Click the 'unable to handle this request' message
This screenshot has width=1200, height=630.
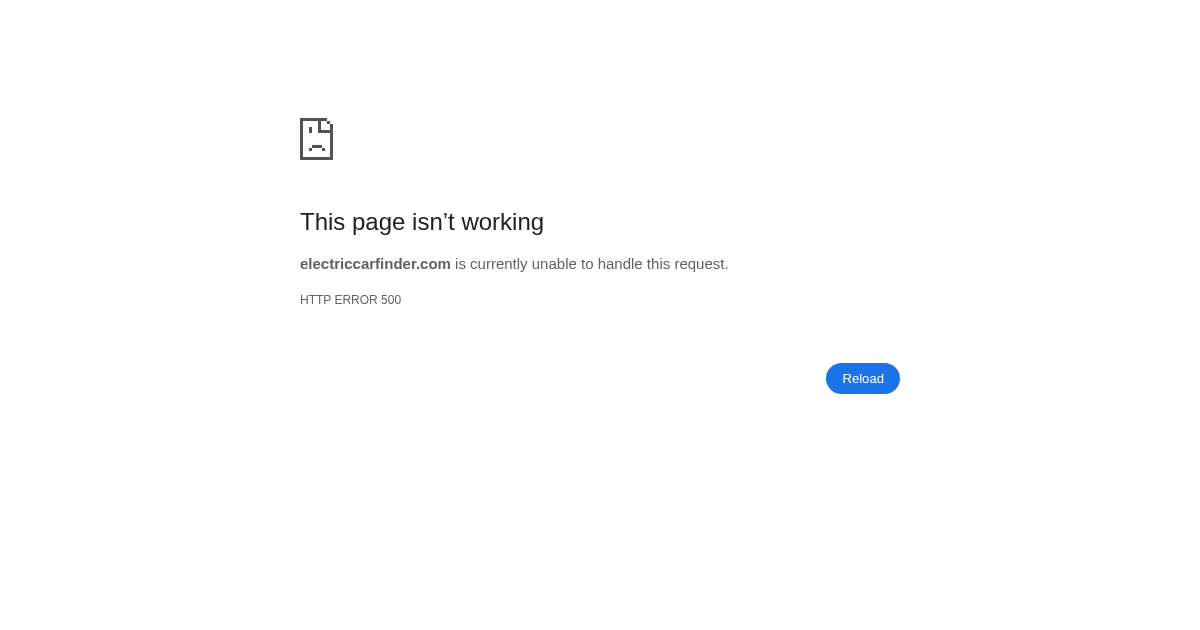coord(630,264)
